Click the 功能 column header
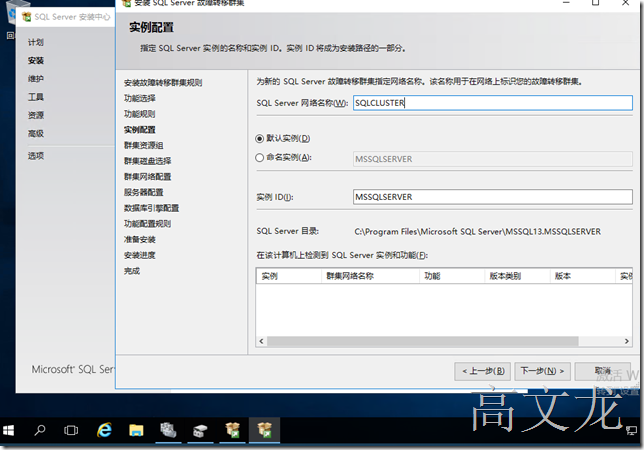 pyautogui.click(x=452, y=276)
